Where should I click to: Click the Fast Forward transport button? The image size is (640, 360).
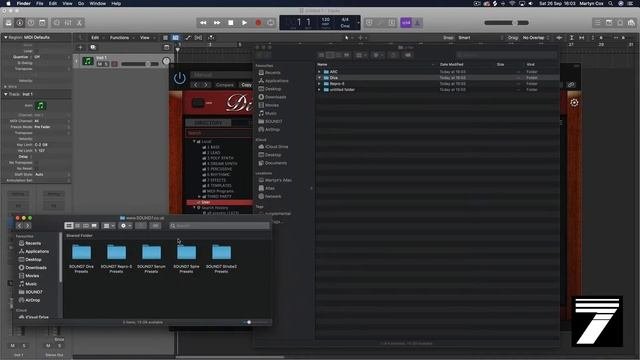(217, 23)
